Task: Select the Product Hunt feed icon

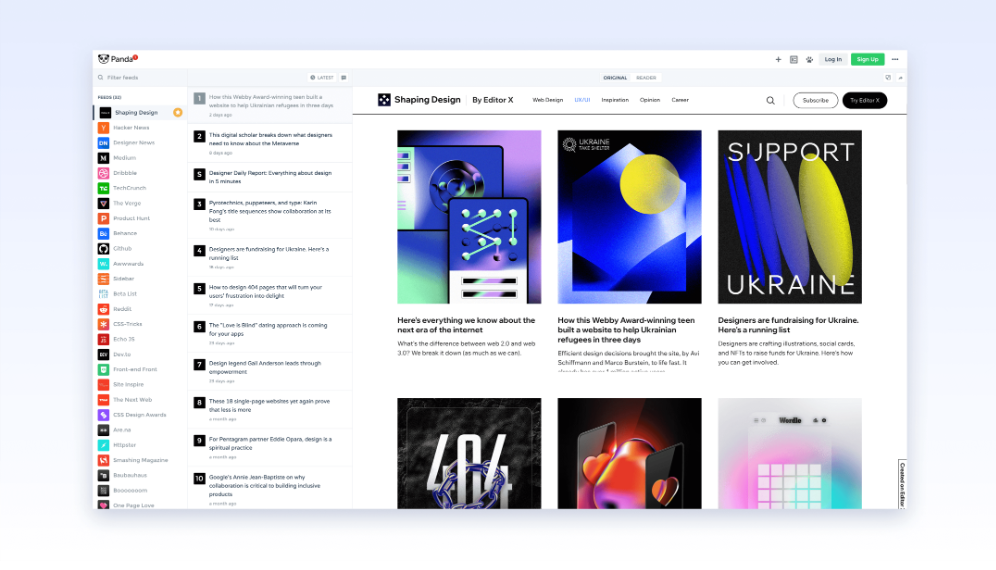Action: tap(104, 218)
